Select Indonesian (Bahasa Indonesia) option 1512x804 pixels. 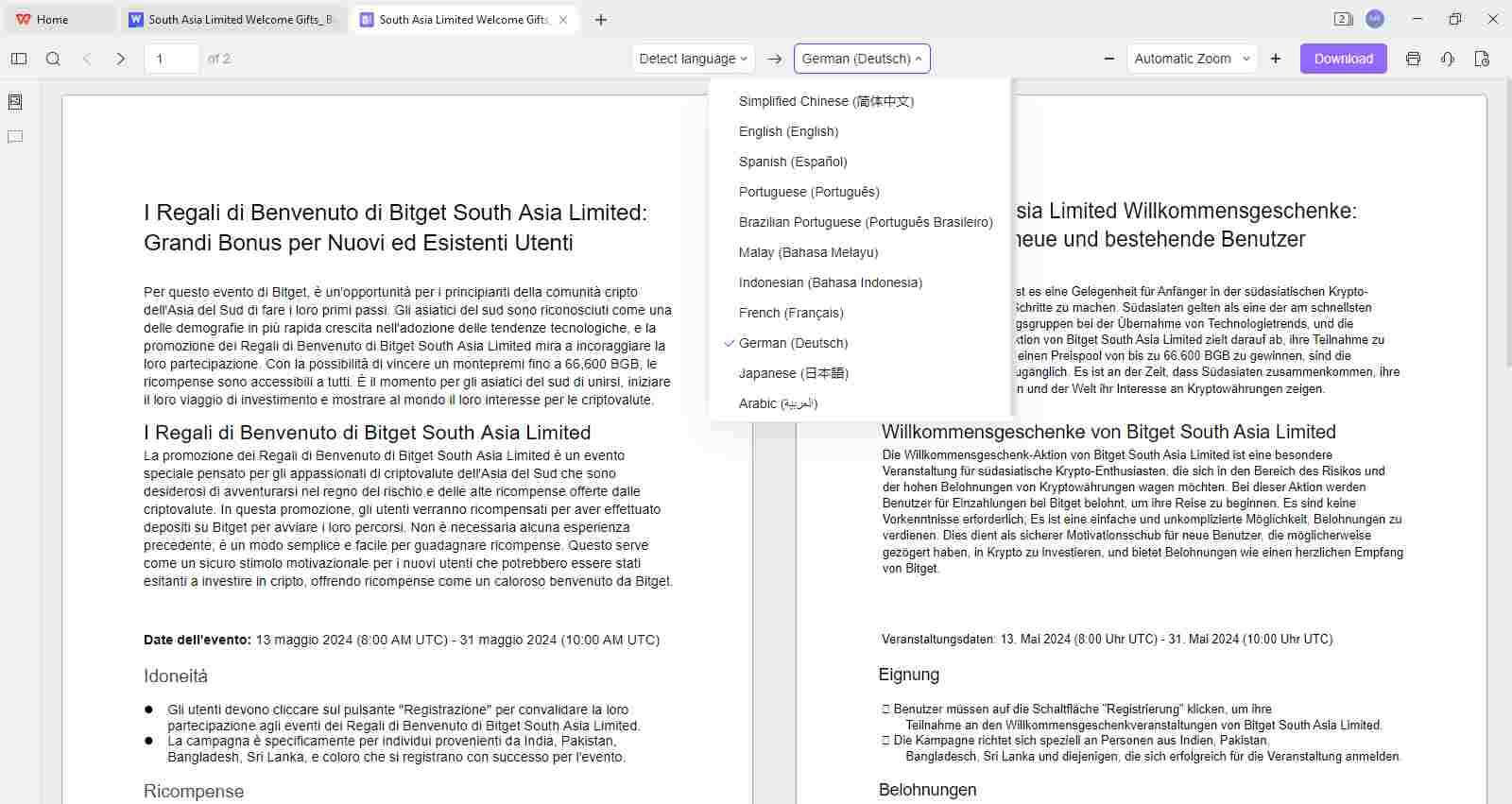coord(860,282)
